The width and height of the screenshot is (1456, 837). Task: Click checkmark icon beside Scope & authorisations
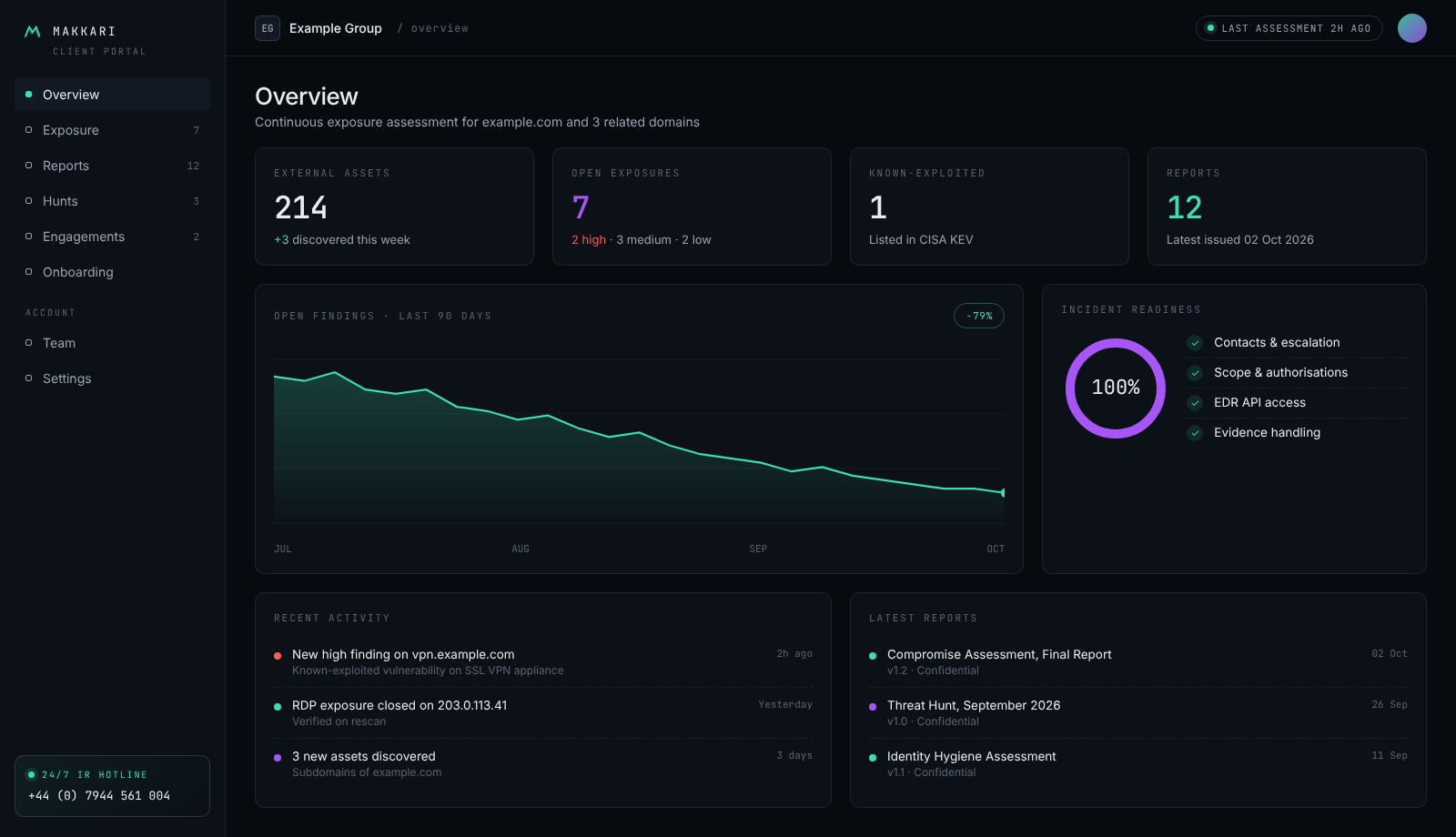tap(1195, 373)
